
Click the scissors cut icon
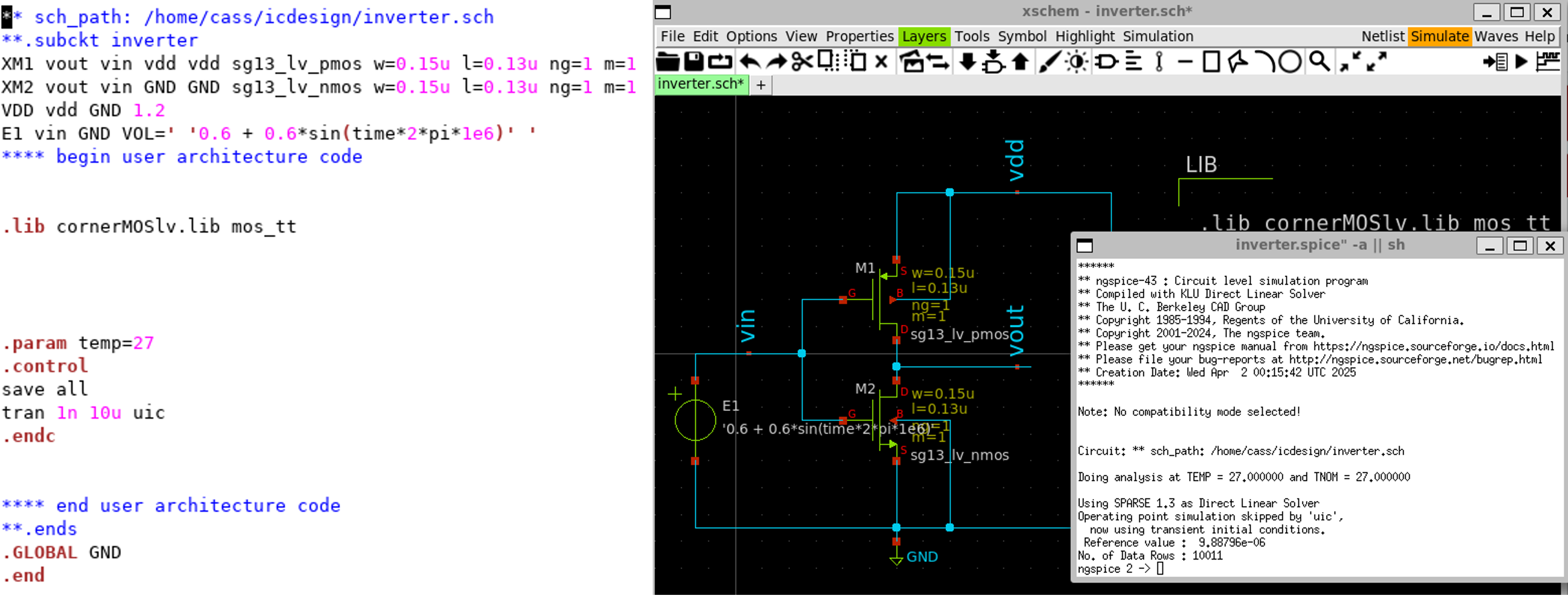coord(802,62)
